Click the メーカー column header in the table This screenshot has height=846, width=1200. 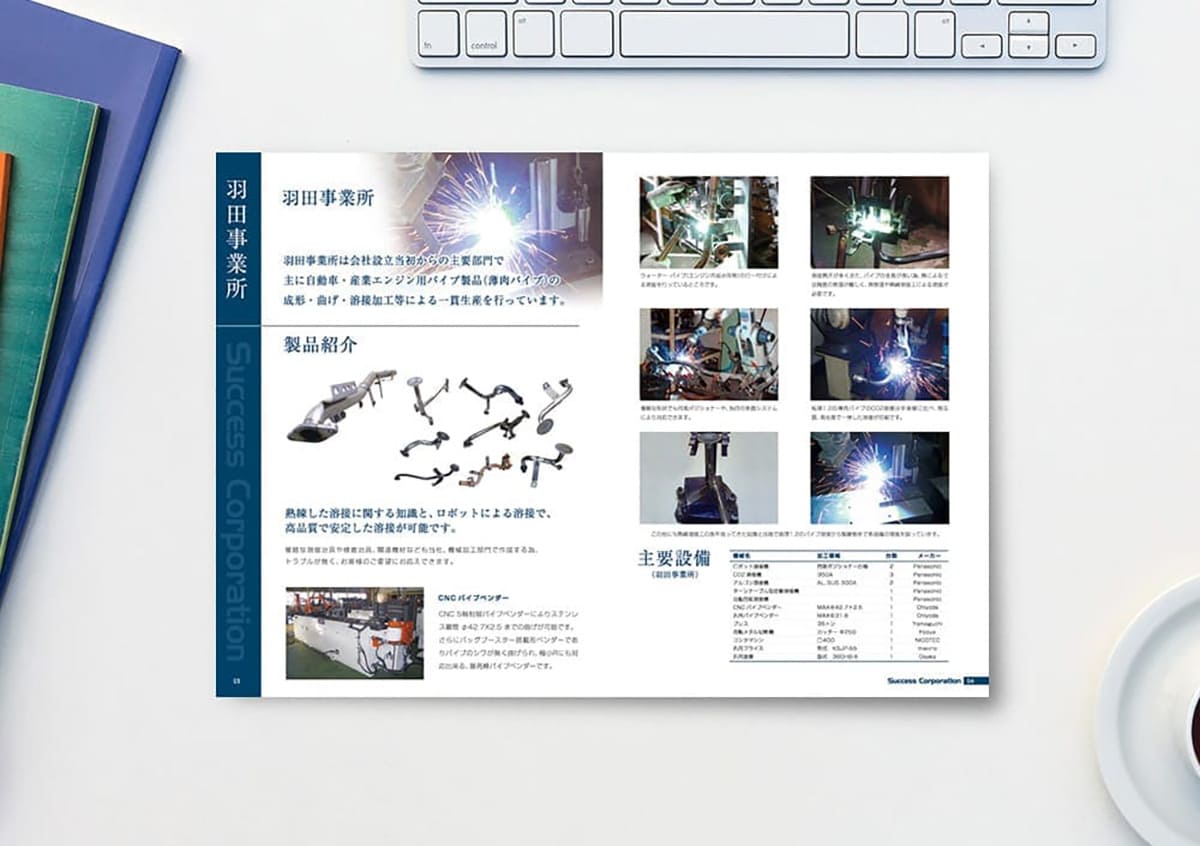tap(927, 555)
